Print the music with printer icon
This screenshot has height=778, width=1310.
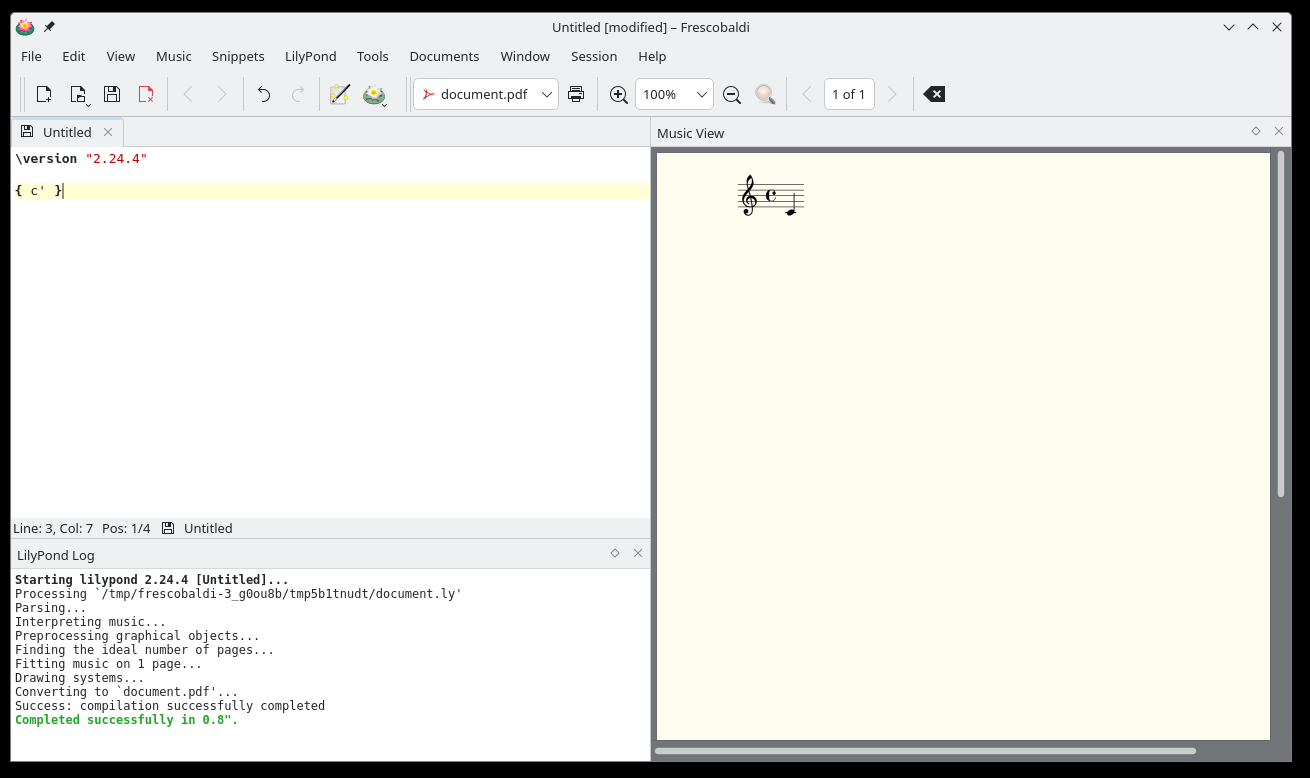click(576, 94)
